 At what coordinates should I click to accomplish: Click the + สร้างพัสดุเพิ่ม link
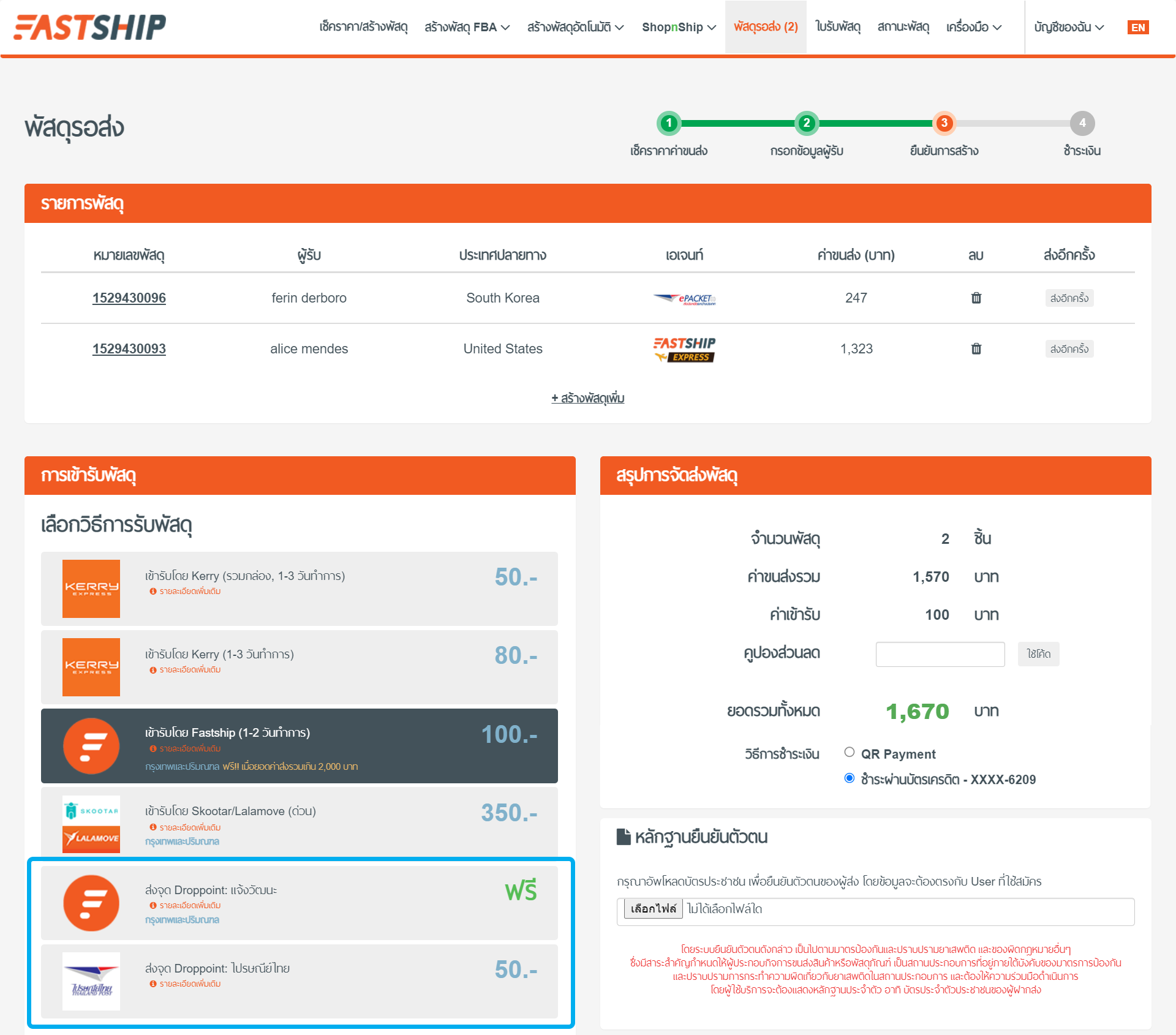(x=587, y=398)
